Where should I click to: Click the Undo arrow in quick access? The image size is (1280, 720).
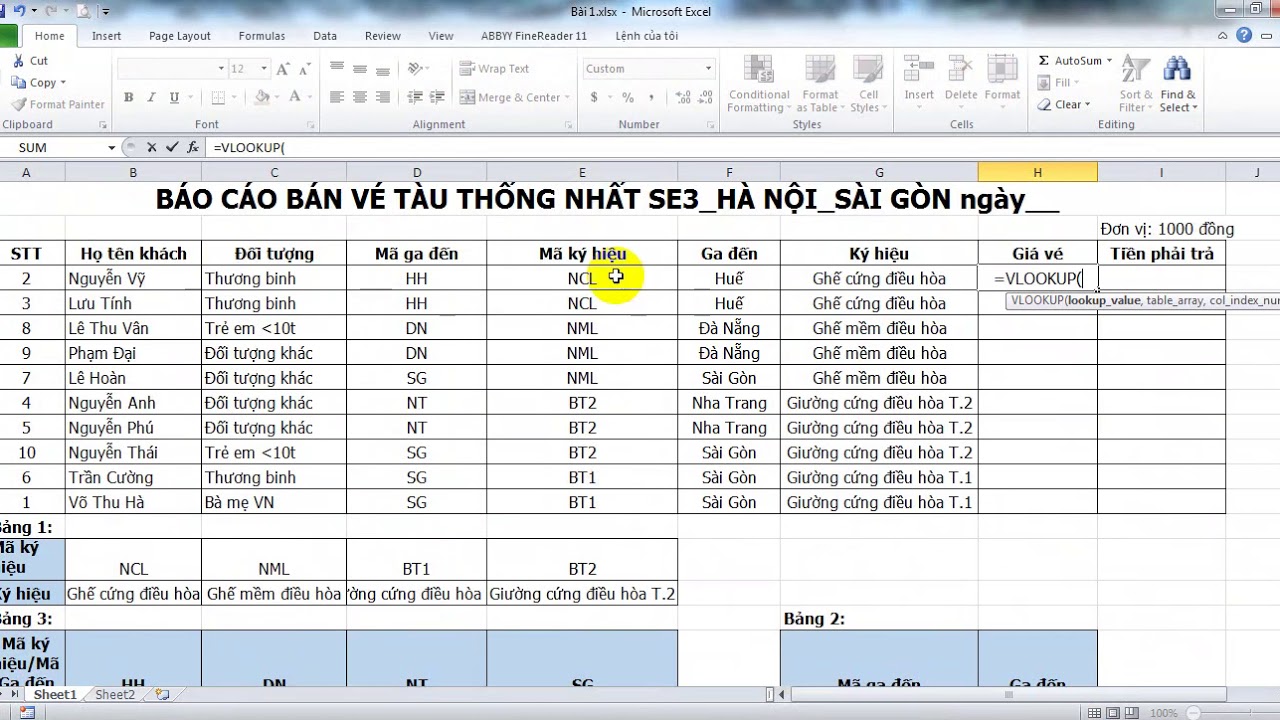click(20, 11)
